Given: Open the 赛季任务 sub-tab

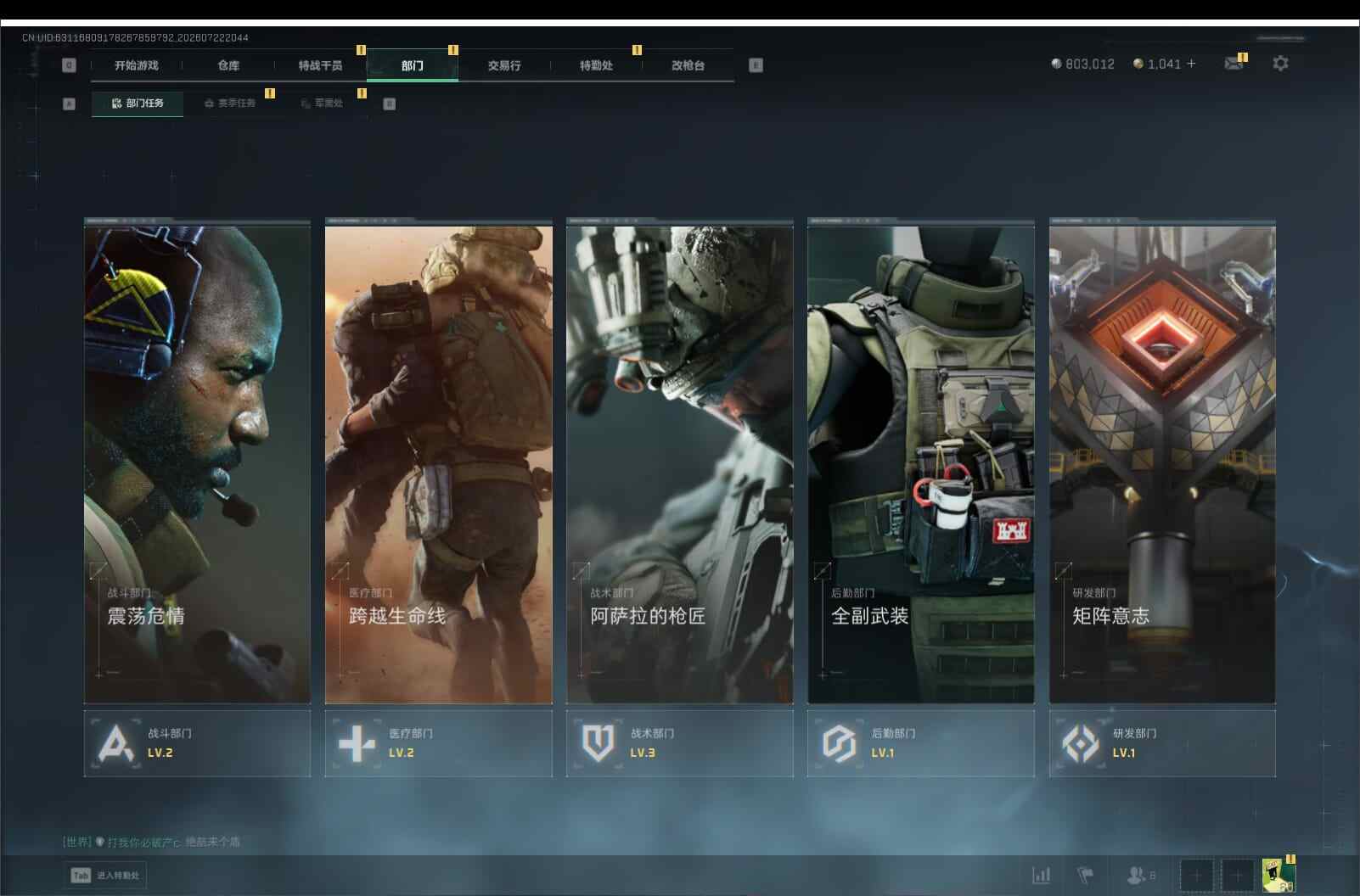Looking at the screenshot, I should 230,104.
